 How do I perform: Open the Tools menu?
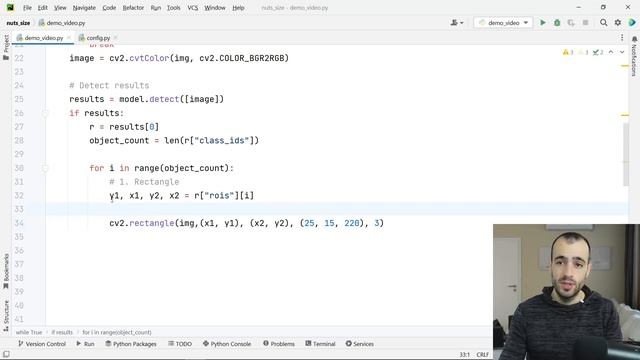pyautogui.click(x=173, y=8)
